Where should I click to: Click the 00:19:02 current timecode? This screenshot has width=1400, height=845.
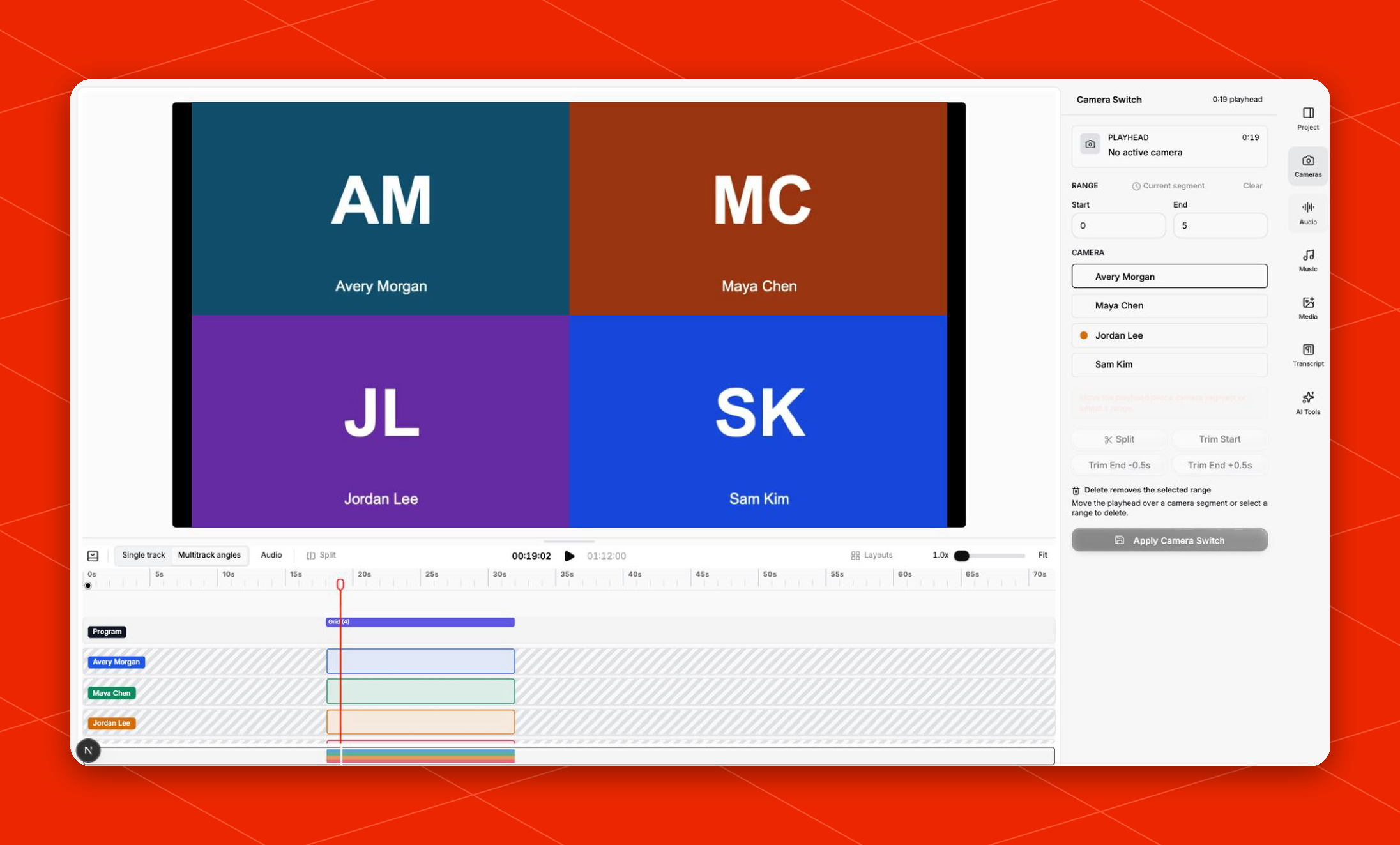pyautogui.click(x=531, y=556)
